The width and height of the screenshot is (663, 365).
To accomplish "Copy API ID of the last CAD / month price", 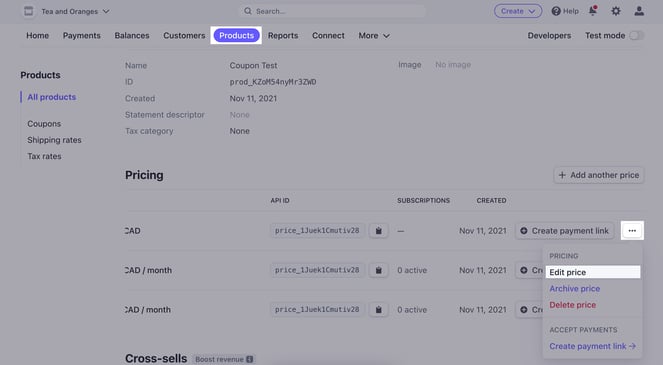I will (x=378, y=310).
